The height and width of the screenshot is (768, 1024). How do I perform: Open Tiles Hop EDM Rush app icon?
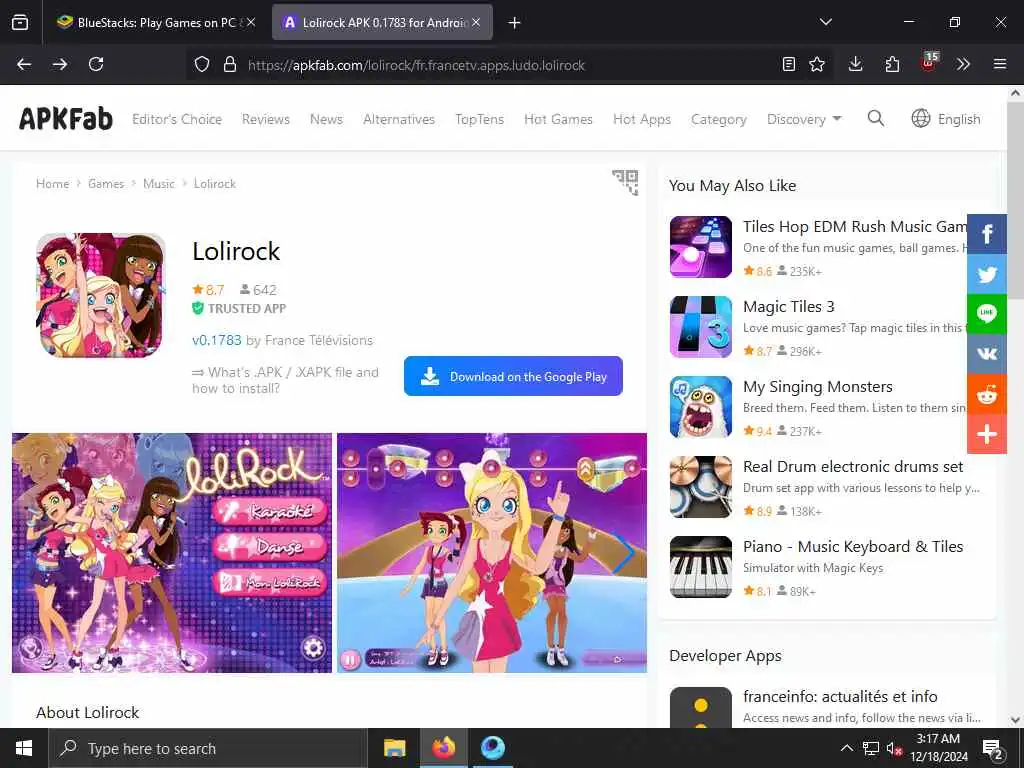pos(701,247)
